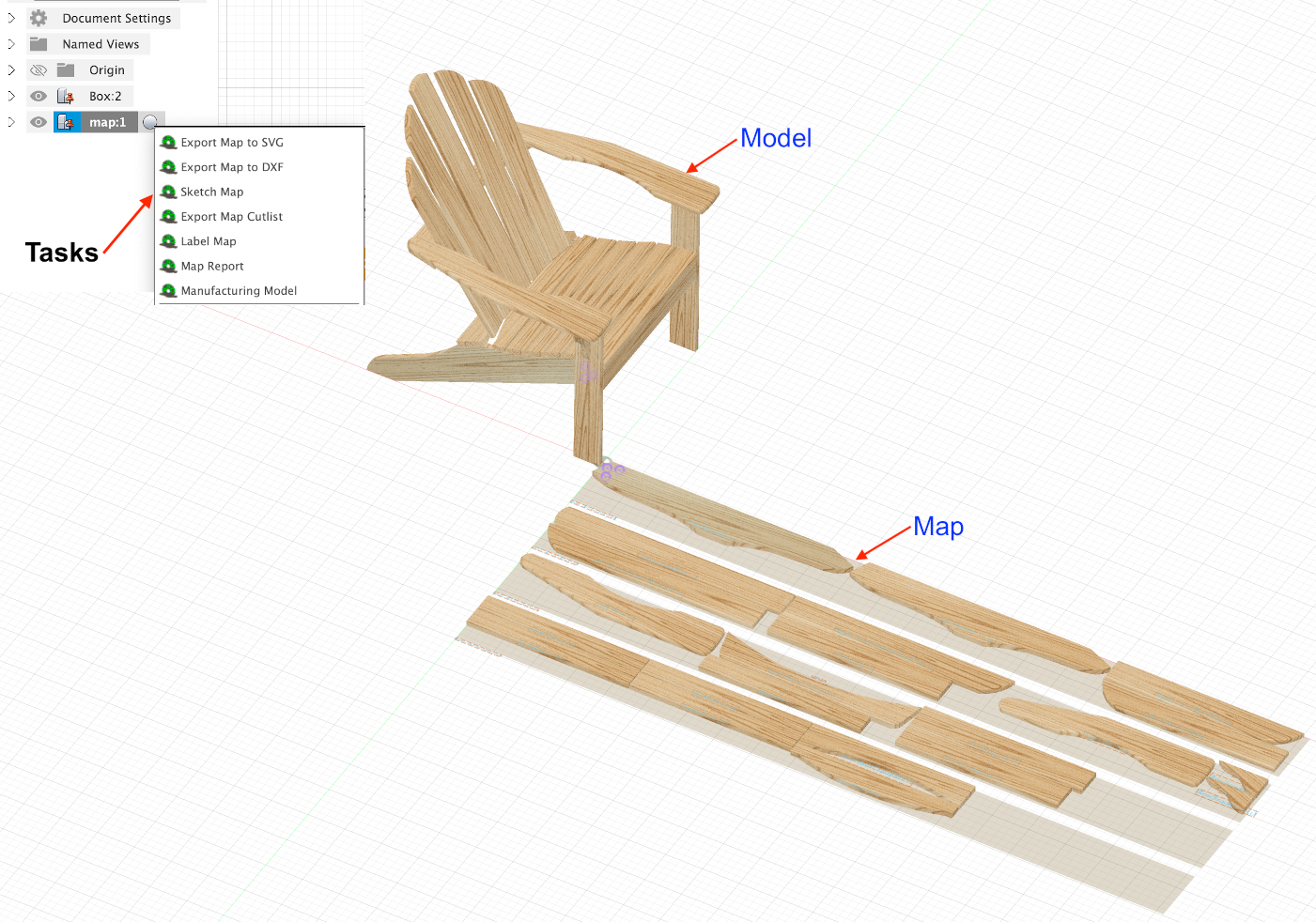The image size is (1316, 922).
Task: Click the Manufacturing Model menu icon
Action: tap(169, 291)
